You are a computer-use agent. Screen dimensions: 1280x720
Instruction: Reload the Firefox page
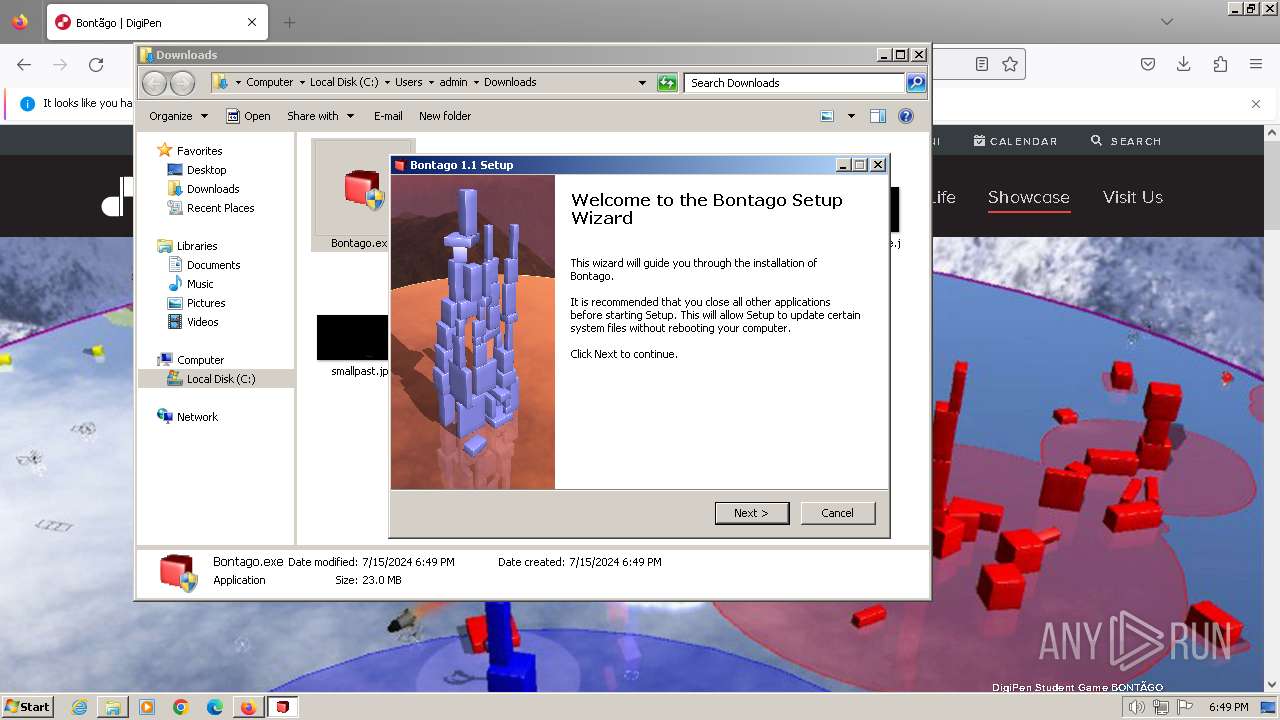[x=96, y=64]
